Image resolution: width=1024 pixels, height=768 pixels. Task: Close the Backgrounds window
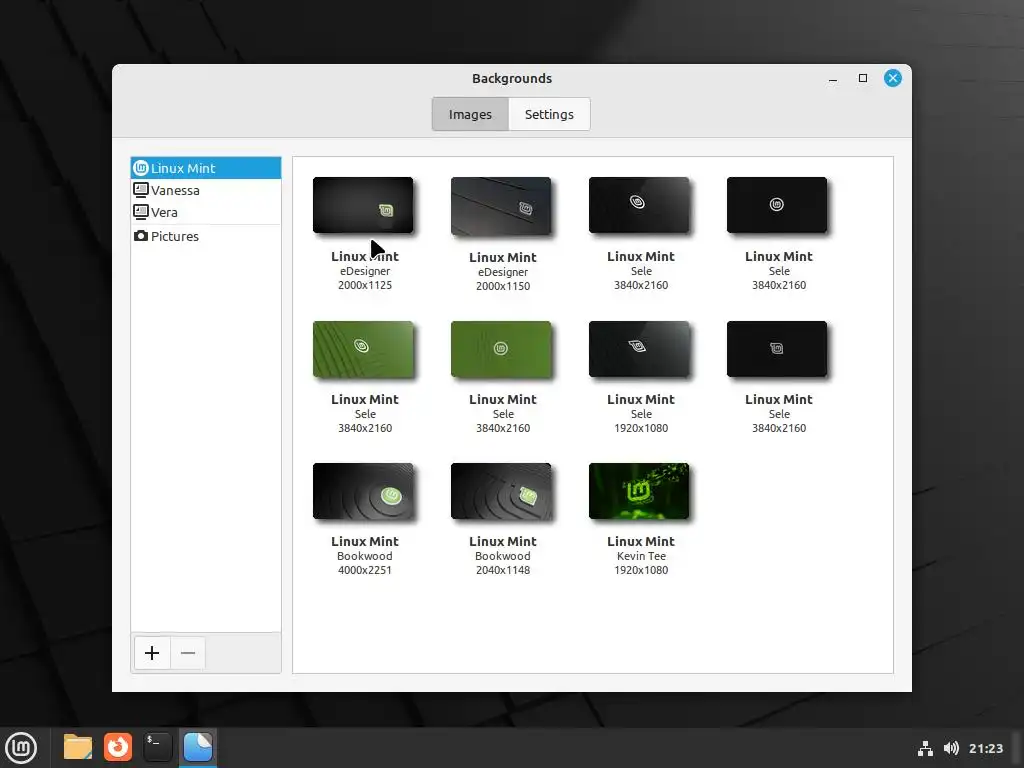tap(893, 78)
